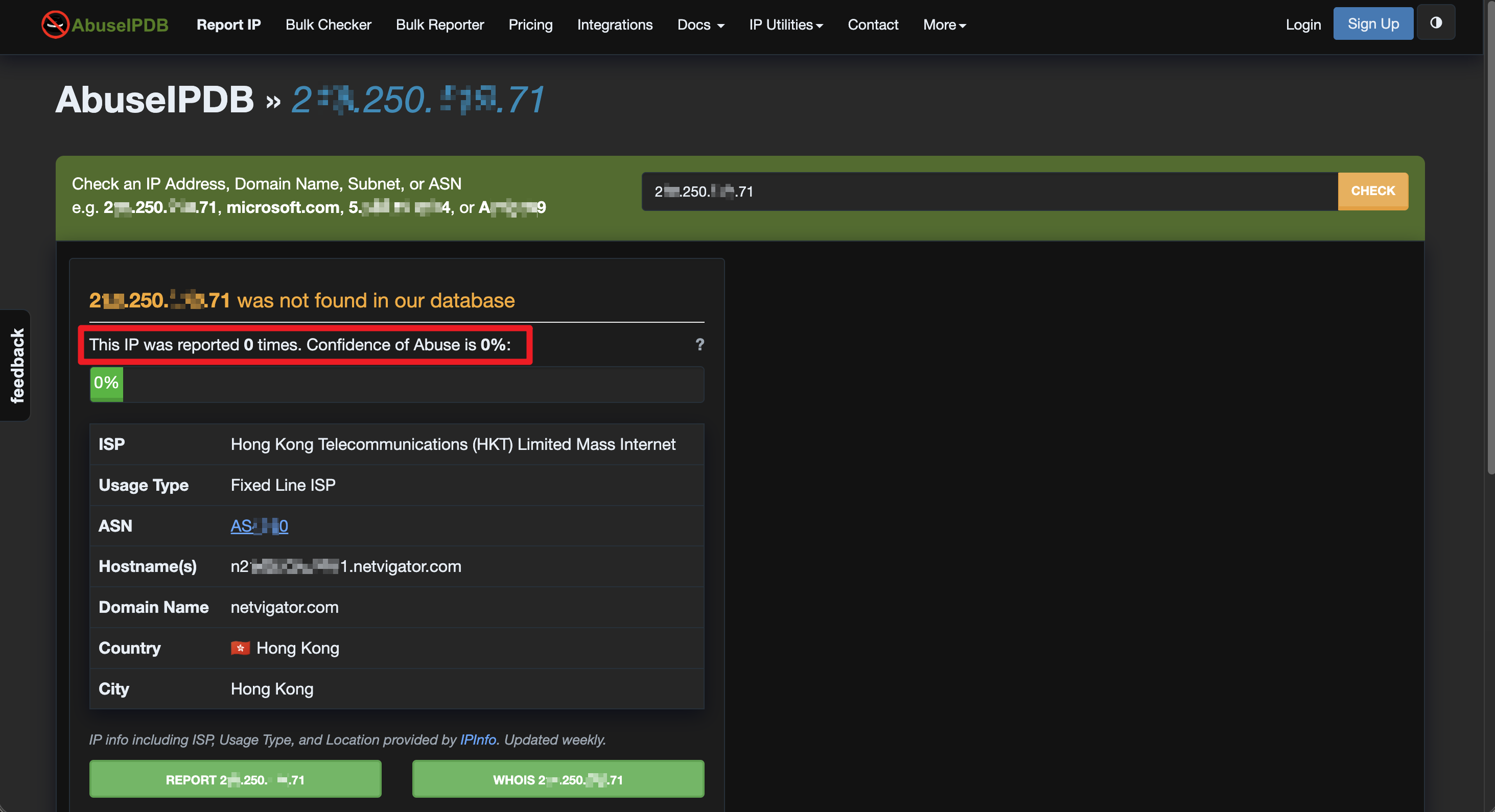Viewport: 1495px width, 812px height.
Task: Click the 'Domain Name' row label
Action: pos(153,607)
